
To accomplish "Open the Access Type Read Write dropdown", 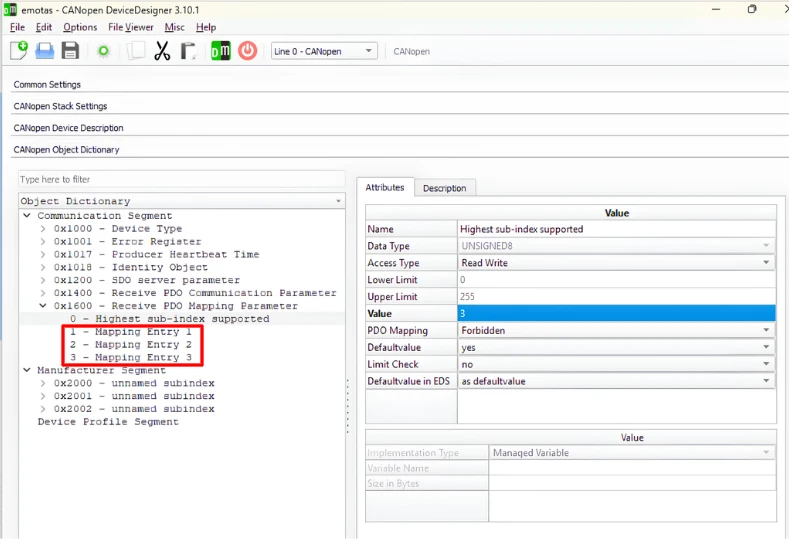I will [x=616, y=263].
